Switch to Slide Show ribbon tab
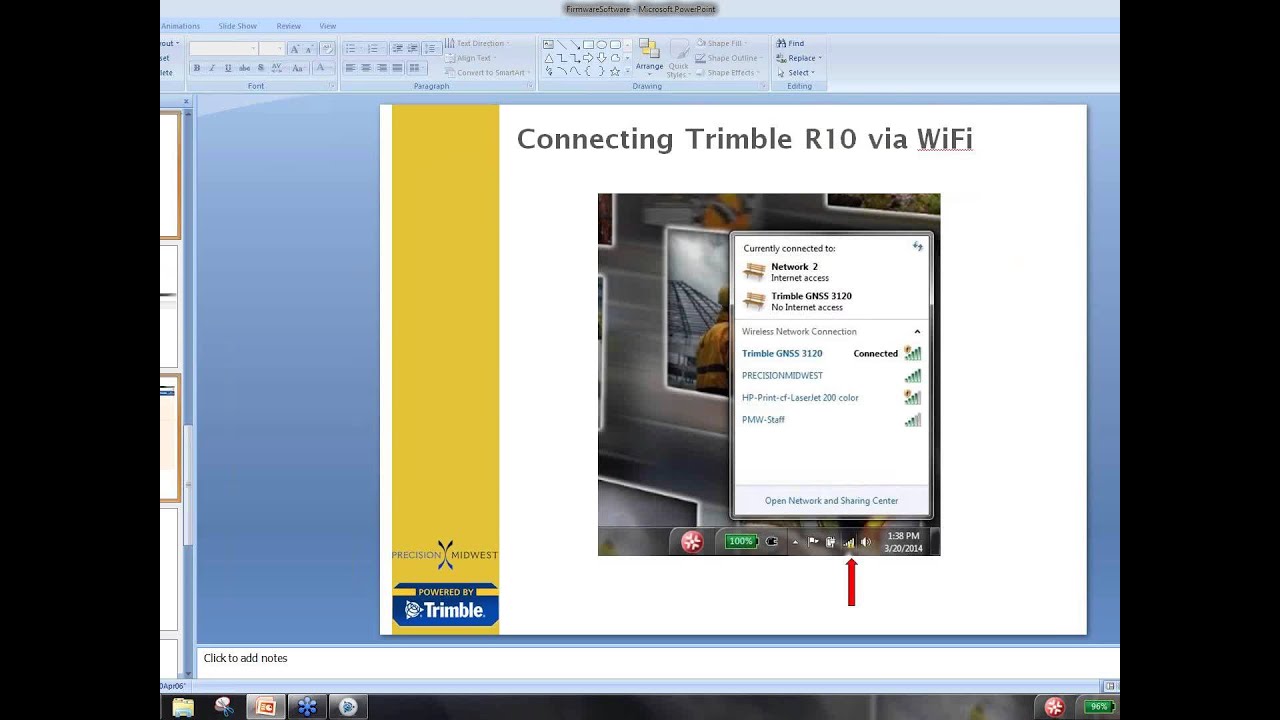This screenshot has height=720, width=1280. 238,26
